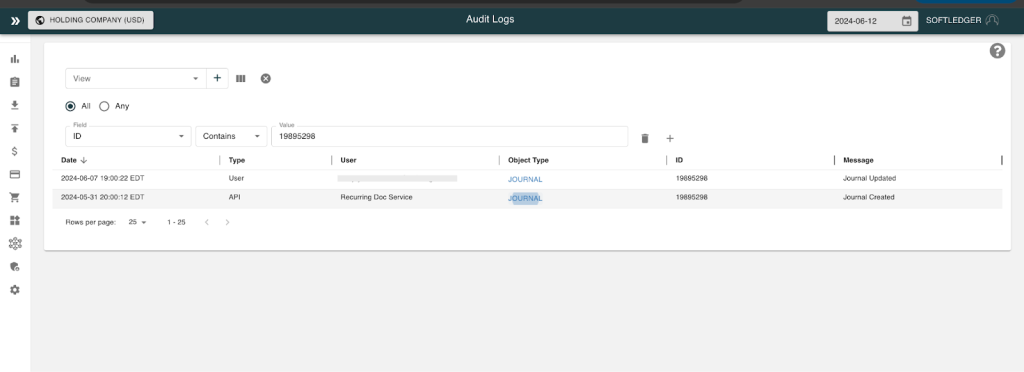Click the shopping cart icon in sidebar

point(15,197)
